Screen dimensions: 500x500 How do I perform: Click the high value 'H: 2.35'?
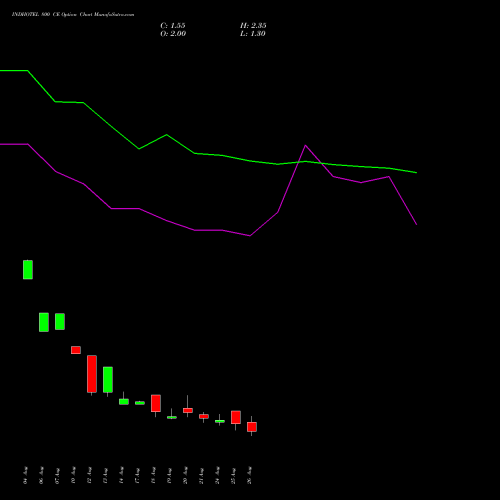pos(253,26)
